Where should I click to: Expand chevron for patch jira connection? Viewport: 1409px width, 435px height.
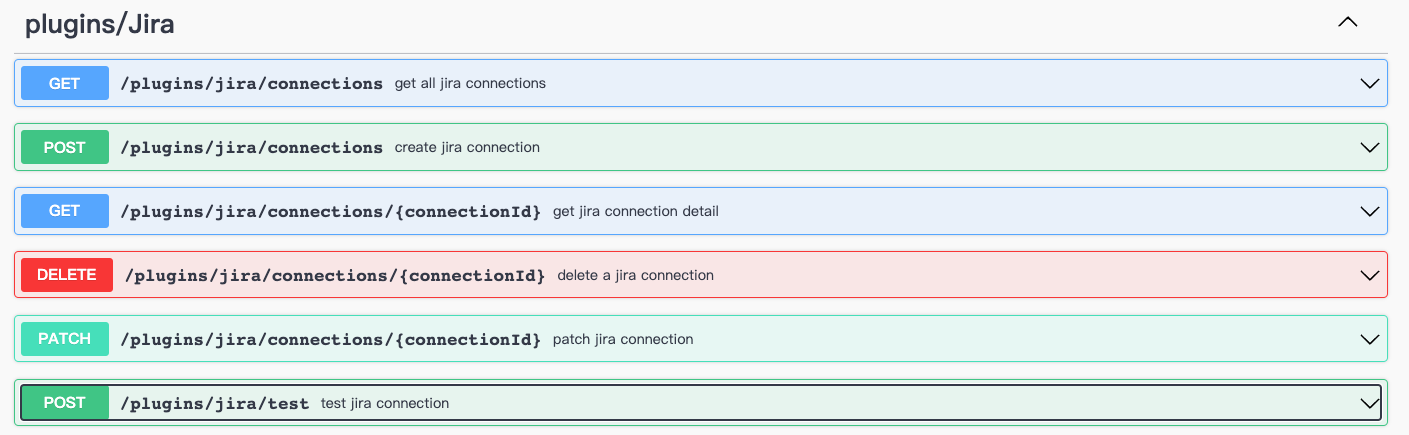tap(1370, 340)
